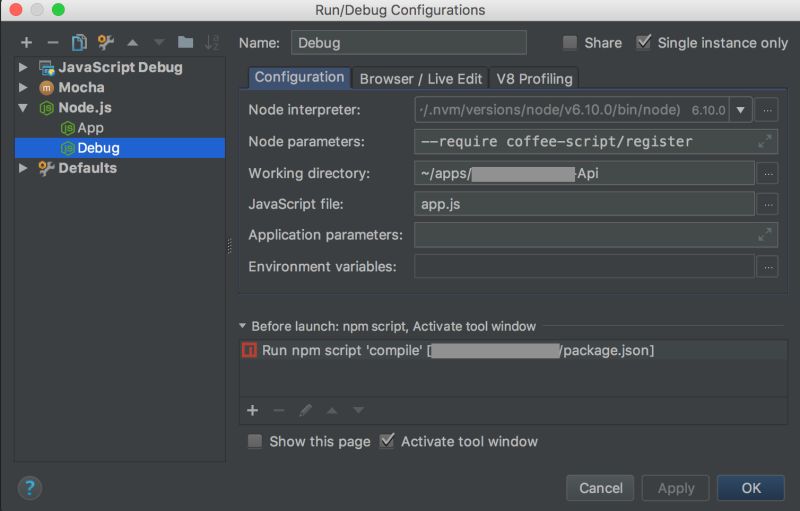The height and width of the screenshot is (511, 800).
Task: Select the Debug configuration in tree
Action: coord(120,148)
